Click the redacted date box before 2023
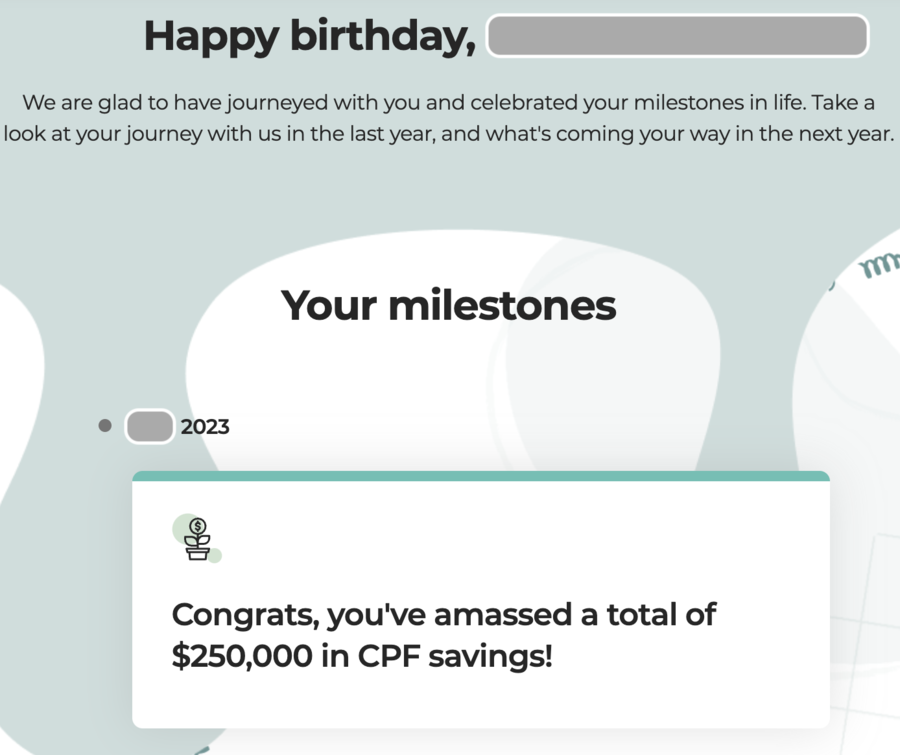Viewport: 900px width, 755px height. coord(150,426)
